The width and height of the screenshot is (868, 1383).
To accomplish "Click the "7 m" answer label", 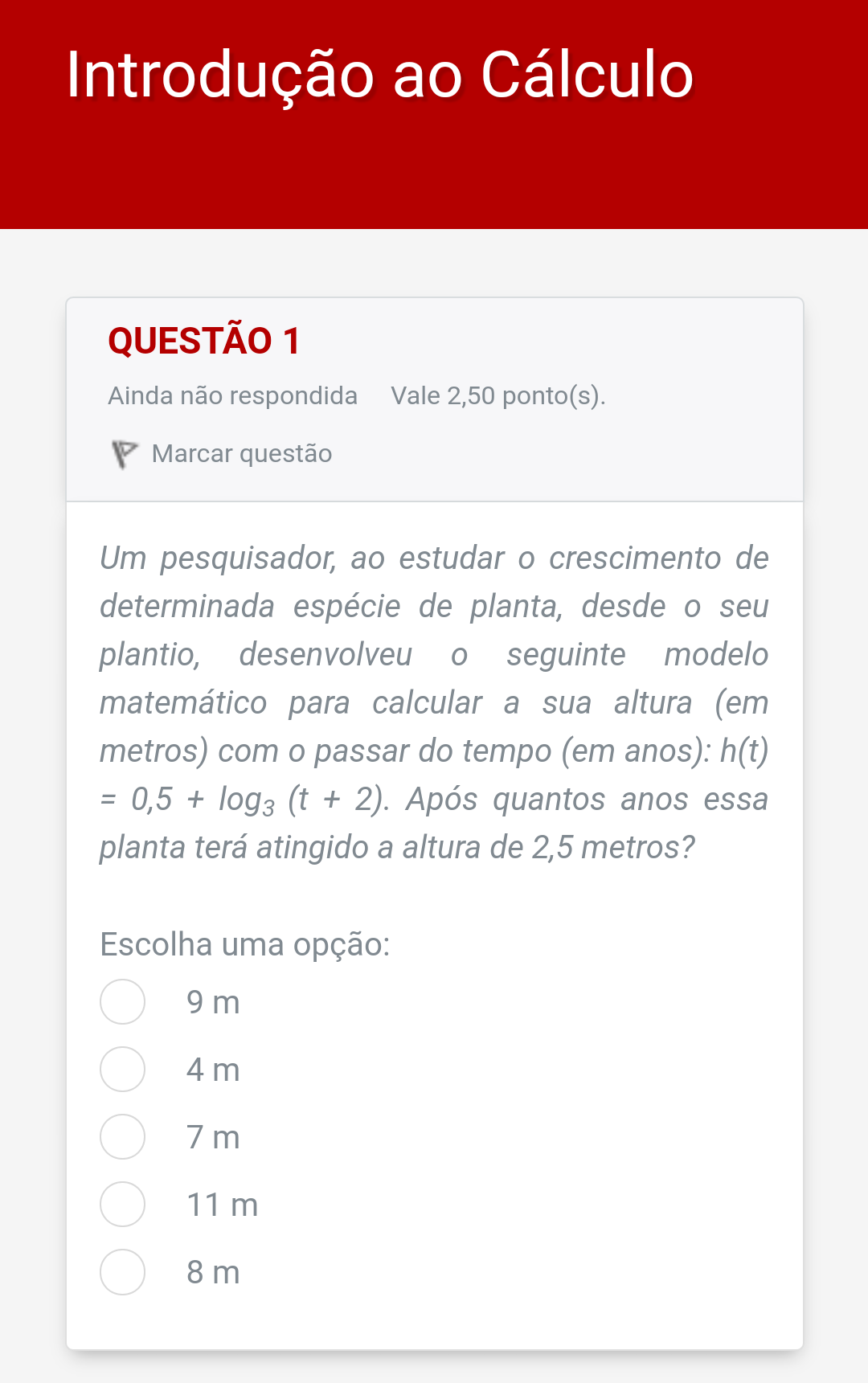I will tap(213, 1138).
